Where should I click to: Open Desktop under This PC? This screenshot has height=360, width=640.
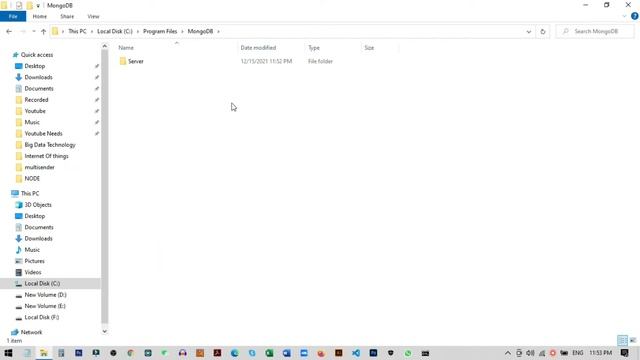coord(35,216)
